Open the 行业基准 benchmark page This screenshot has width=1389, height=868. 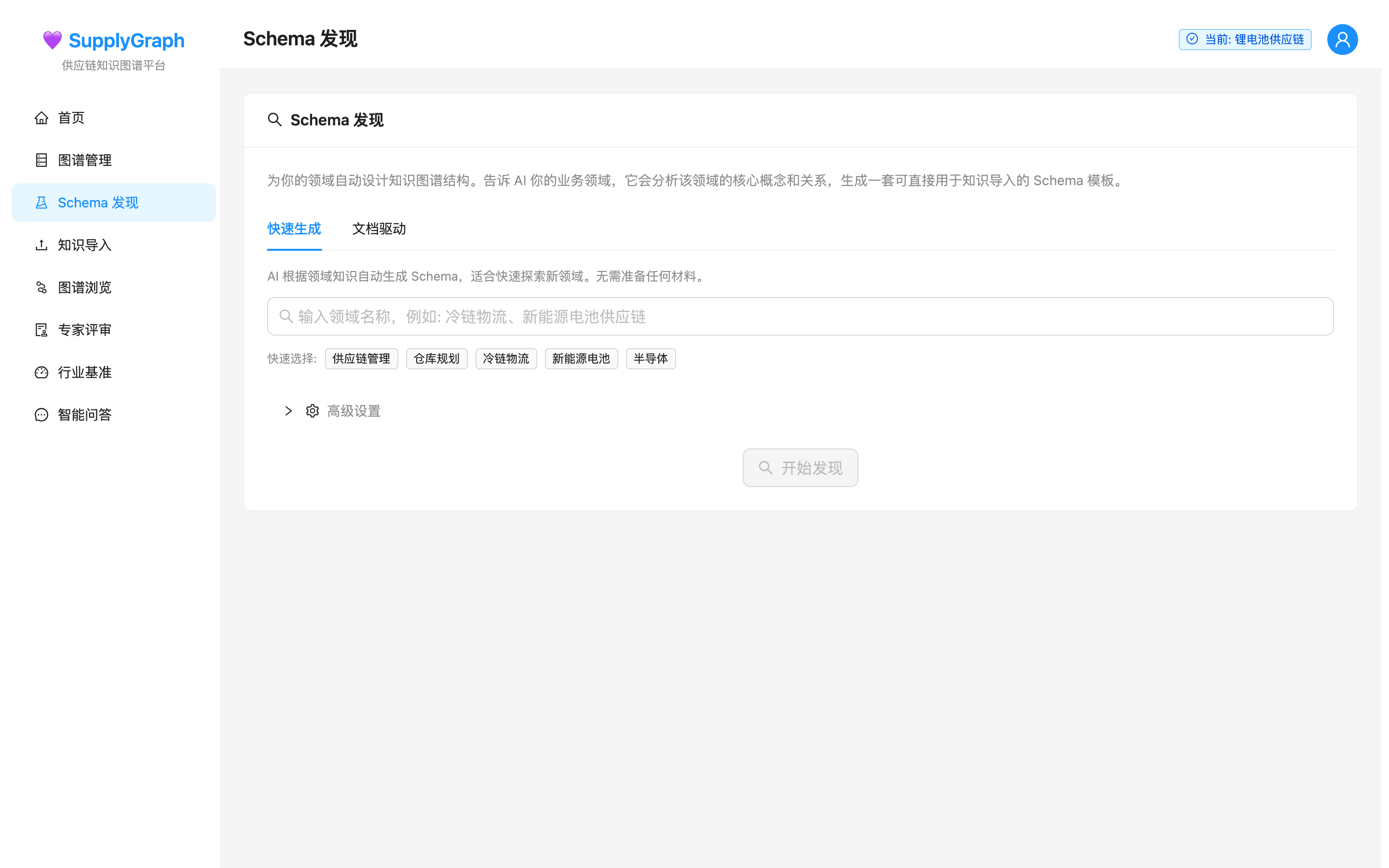pyautogui.click(x=84, y=372)
